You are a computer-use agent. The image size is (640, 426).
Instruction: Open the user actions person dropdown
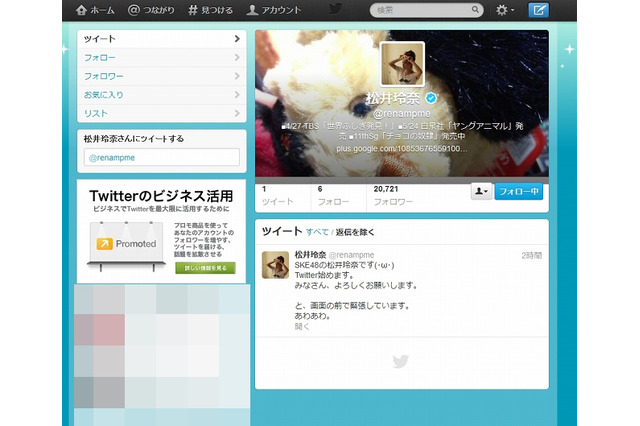pos(481,191)
